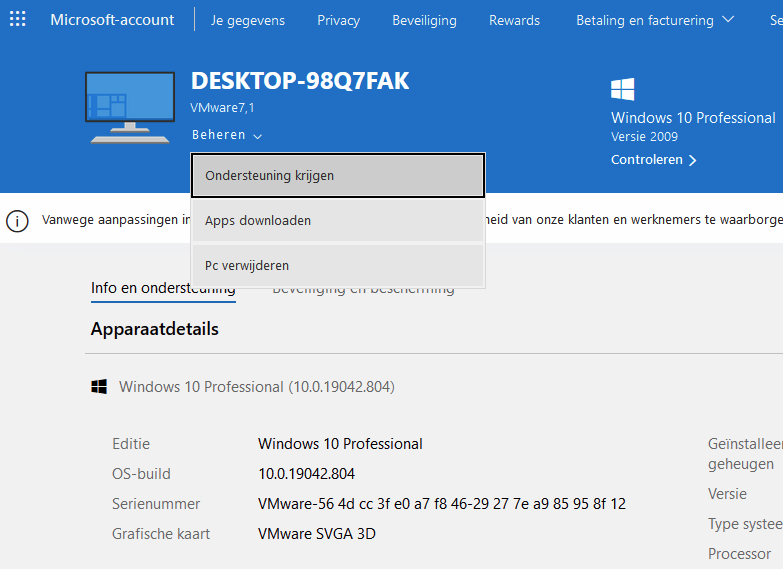The image size is (783, 569).
Task: Open the Privacy section
Action: point(339,20)
